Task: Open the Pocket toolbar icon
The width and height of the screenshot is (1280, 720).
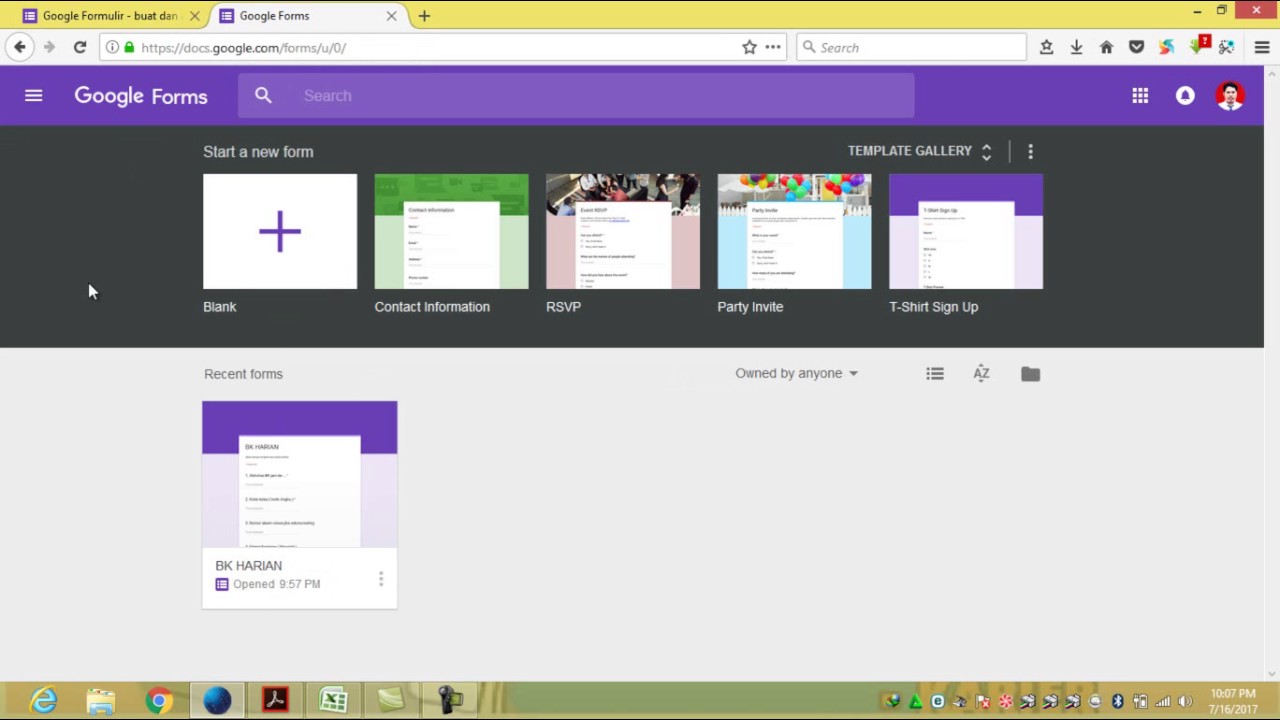Action: [1136, 47]
